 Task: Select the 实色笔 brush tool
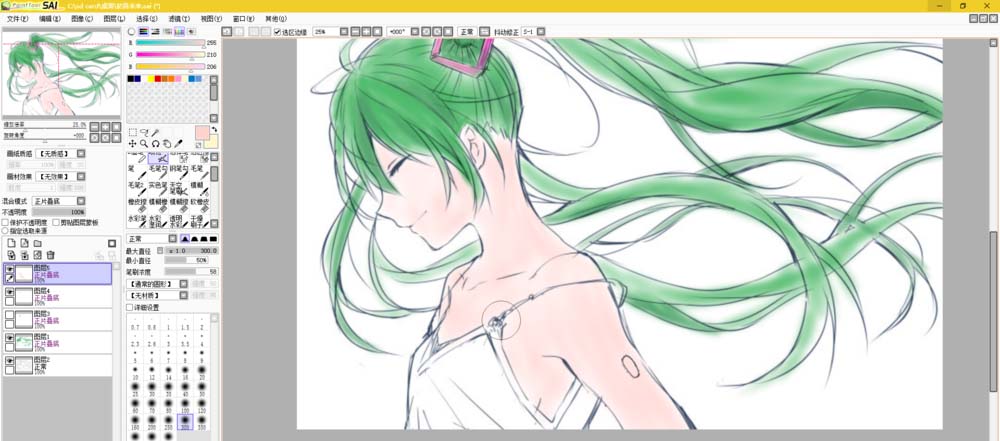(158, 189)
